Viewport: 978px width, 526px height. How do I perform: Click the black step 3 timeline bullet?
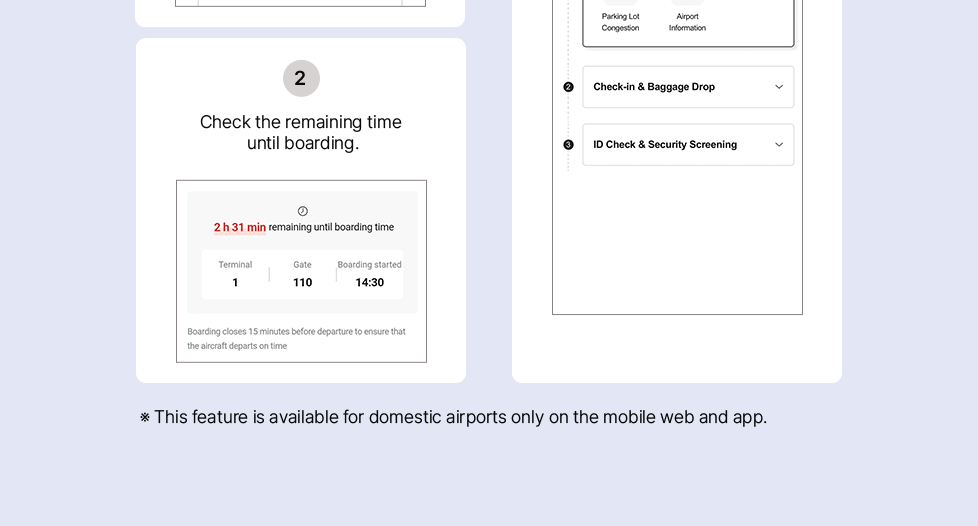(568, 145)
